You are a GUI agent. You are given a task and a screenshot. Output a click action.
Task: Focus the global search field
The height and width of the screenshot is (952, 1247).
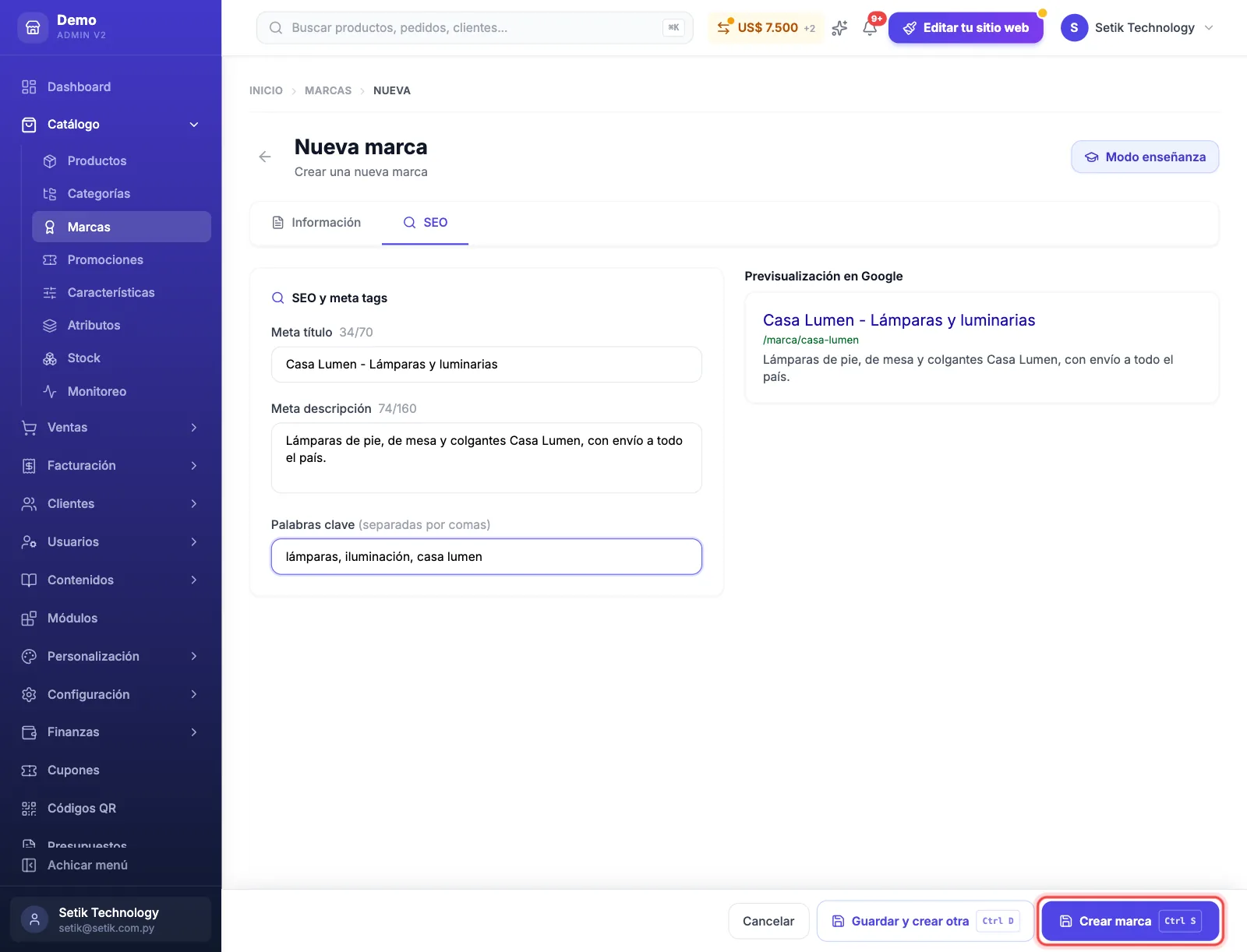(x=475, y=28)
